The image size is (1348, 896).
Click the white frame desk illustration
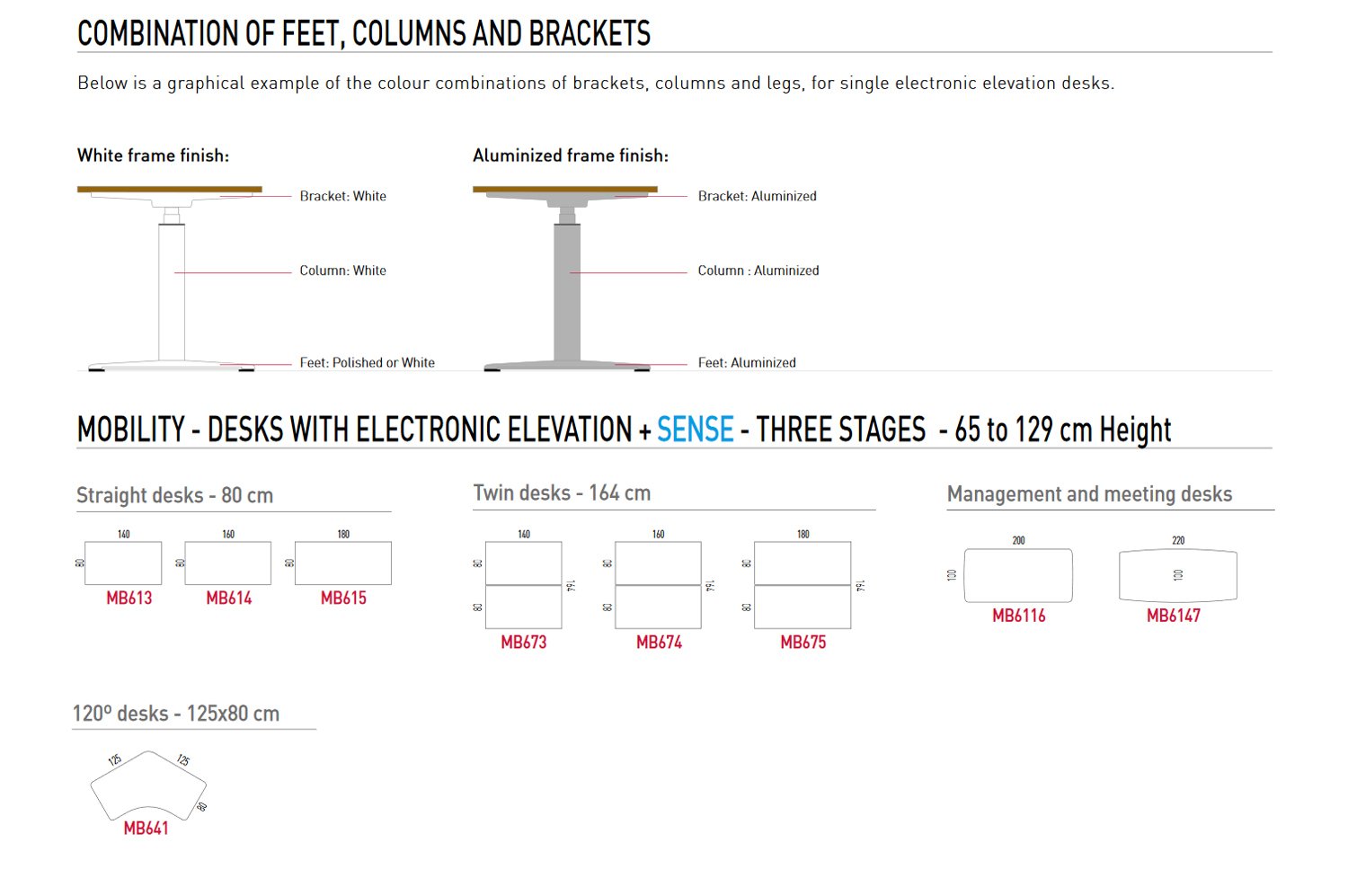171,277
